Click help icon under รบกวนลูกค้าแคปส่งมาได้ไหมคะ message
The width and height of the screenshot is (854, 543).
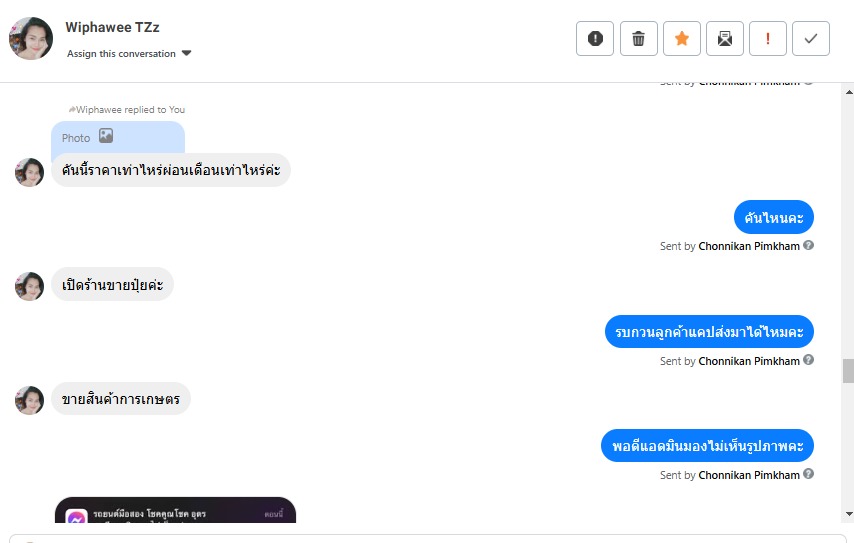coord(808,359)
